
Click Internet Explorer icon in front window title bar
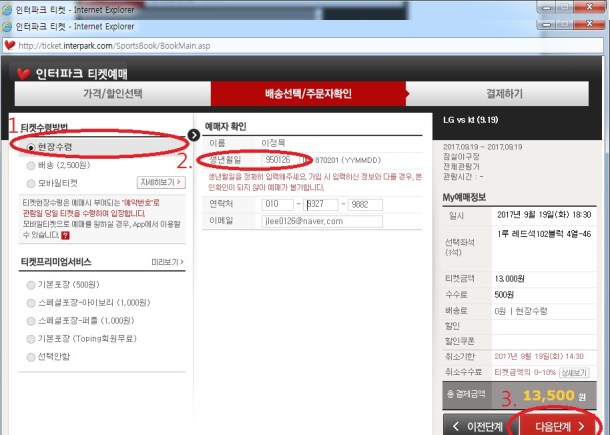pyautogui.click(x=7, y=26)
